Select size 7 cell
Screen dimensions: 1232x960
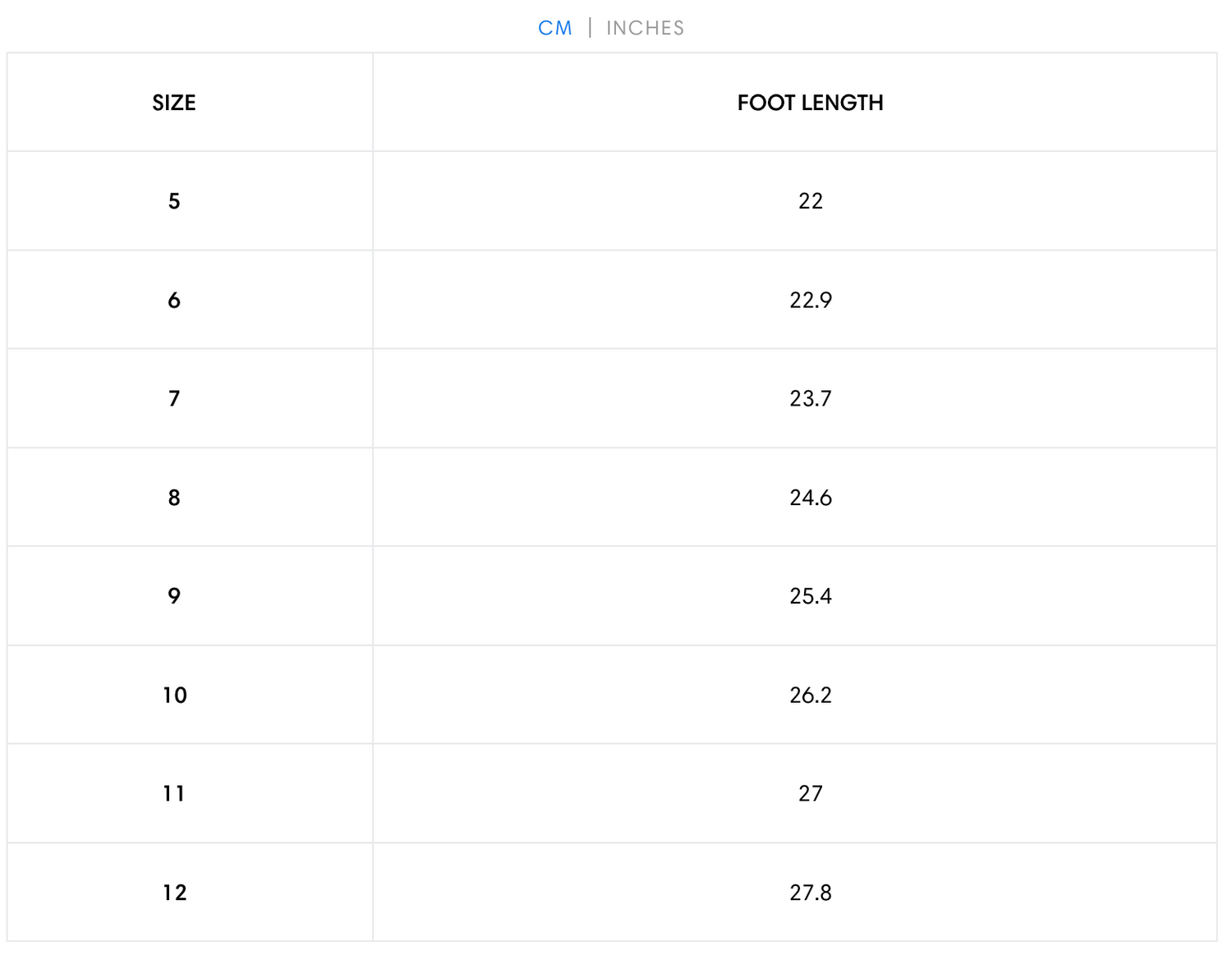coord(174,398)
